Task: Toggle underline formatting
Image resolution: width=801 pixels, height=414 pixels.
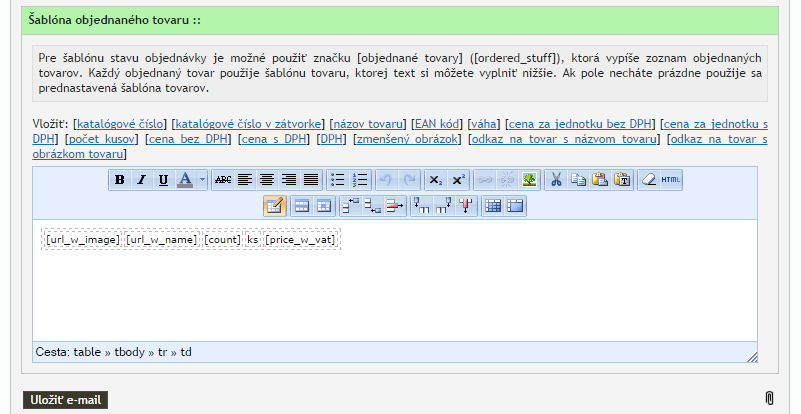Action: pos(162,180)
